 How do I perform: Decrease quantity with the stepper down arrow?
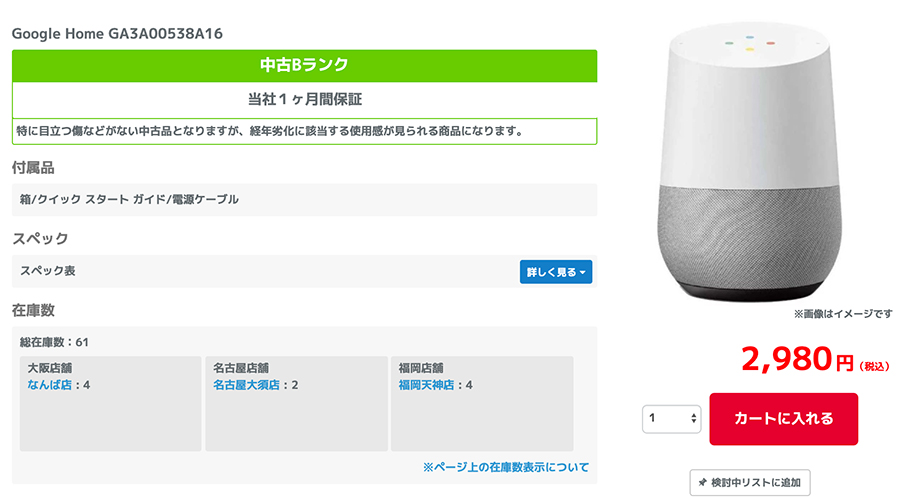[x=694, y=422]
